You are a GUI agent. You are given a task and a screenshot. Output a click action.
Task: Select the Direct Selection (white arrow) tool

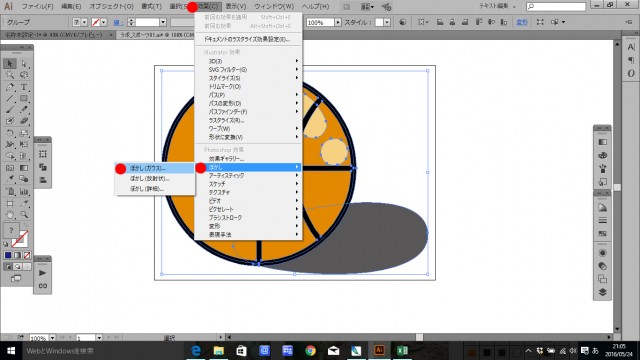pos(24,64)
